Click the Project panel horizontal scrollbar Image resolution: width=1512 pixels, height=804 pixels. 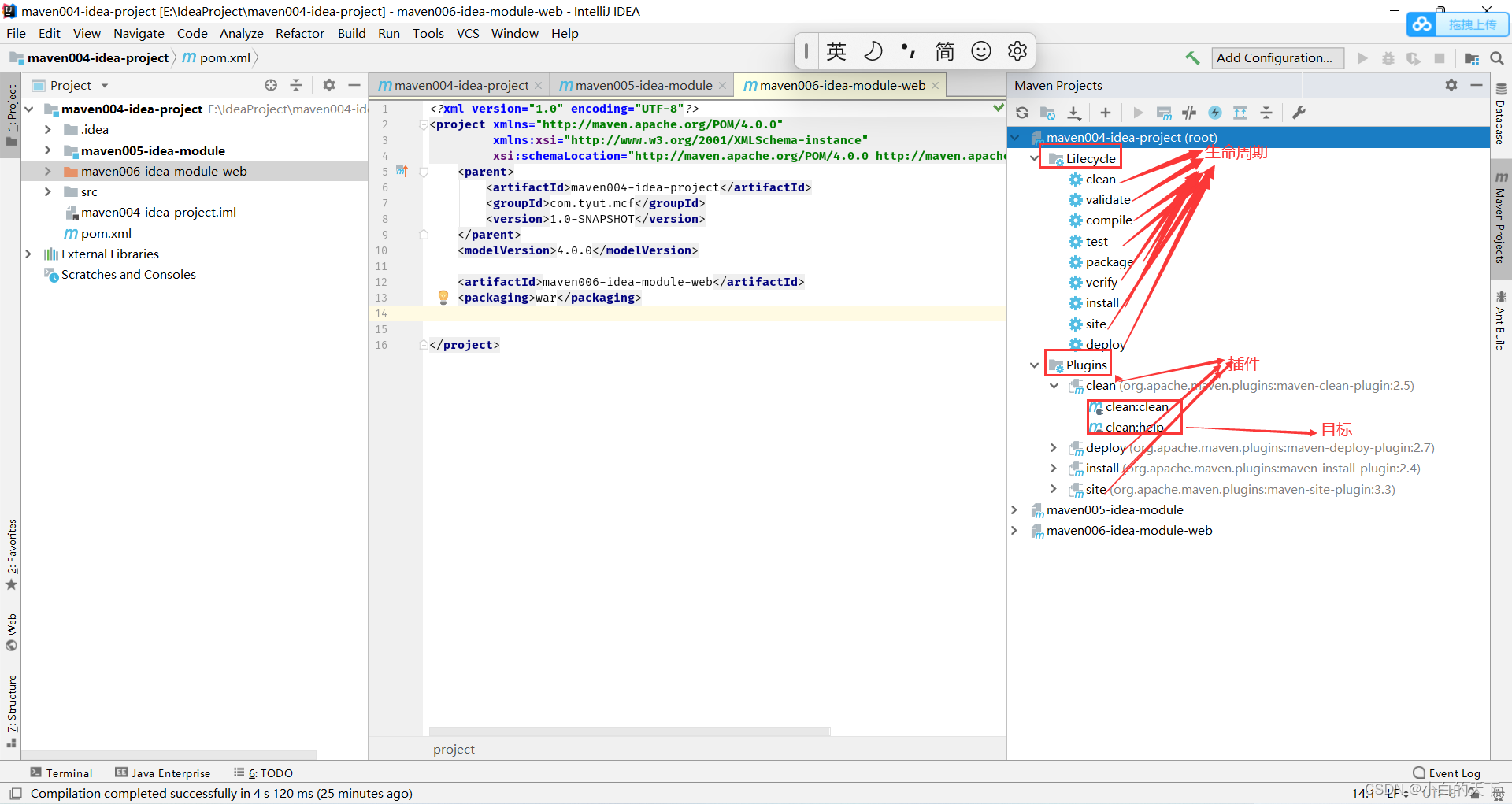point(169,754)
